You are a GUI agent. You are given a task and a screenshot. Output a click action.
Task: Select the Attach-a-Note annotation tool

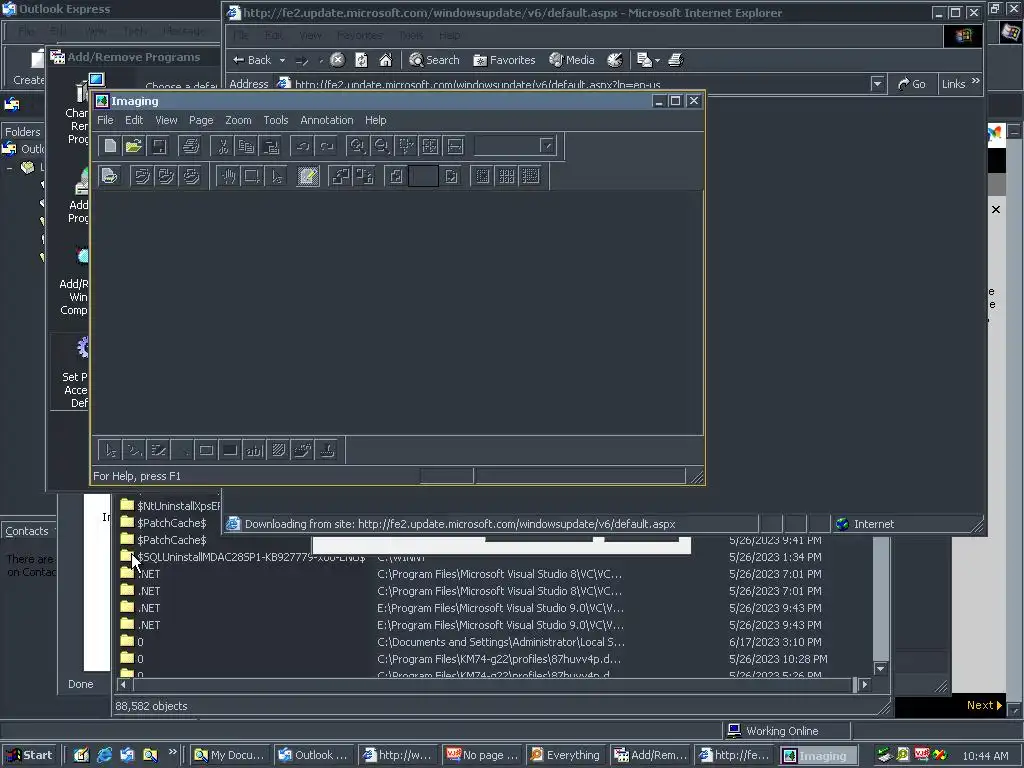pyautogui.click(x=278, y=450)
